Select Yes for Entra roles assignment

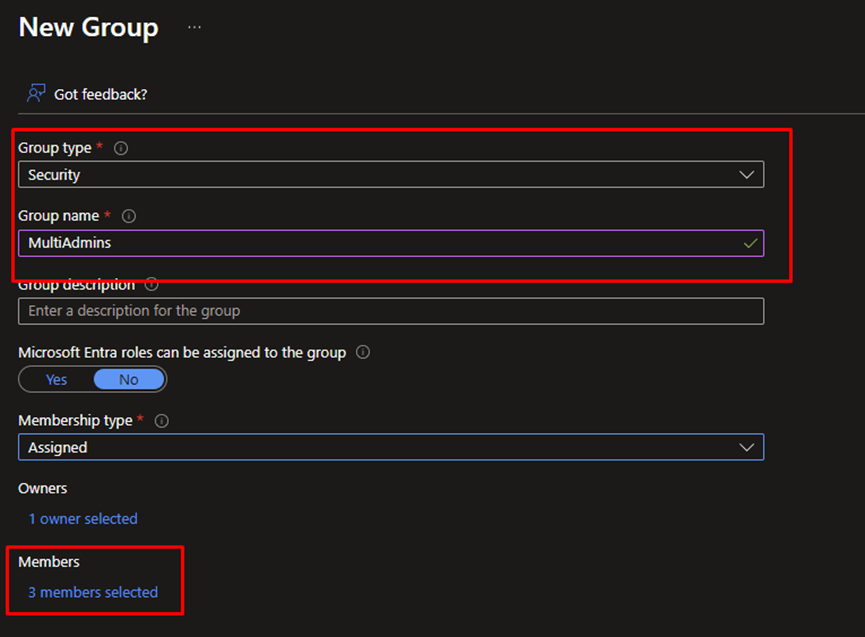point(57,380)
